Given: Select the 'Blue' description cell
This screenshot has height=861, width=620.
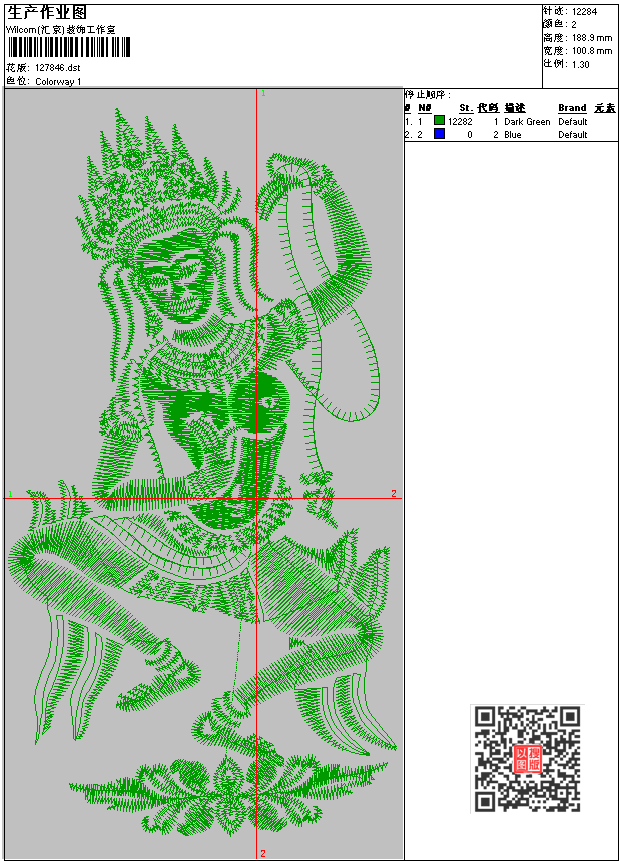Looking at the screenshot, I should (513, 135).
